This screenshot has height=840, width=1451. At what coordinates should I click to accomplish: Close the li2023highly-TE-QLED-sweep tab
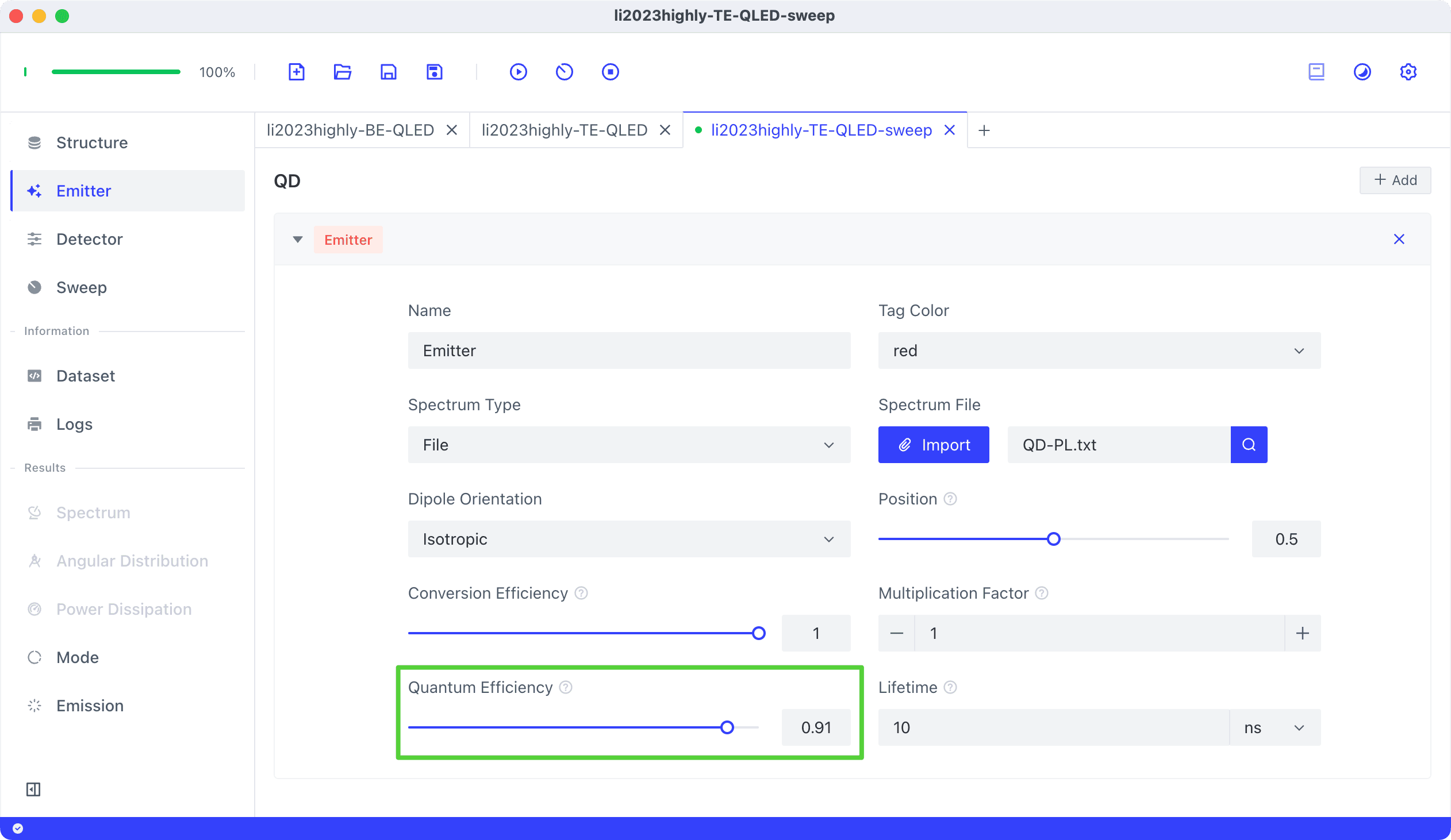950,130
